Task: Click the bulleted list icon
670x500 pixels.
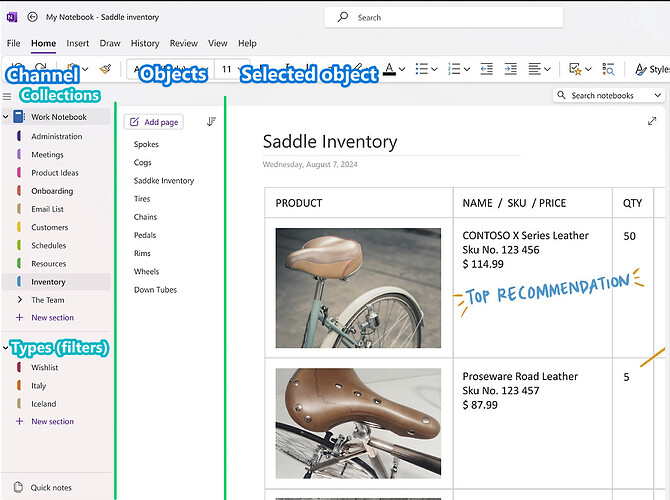Action: point(421,69)
